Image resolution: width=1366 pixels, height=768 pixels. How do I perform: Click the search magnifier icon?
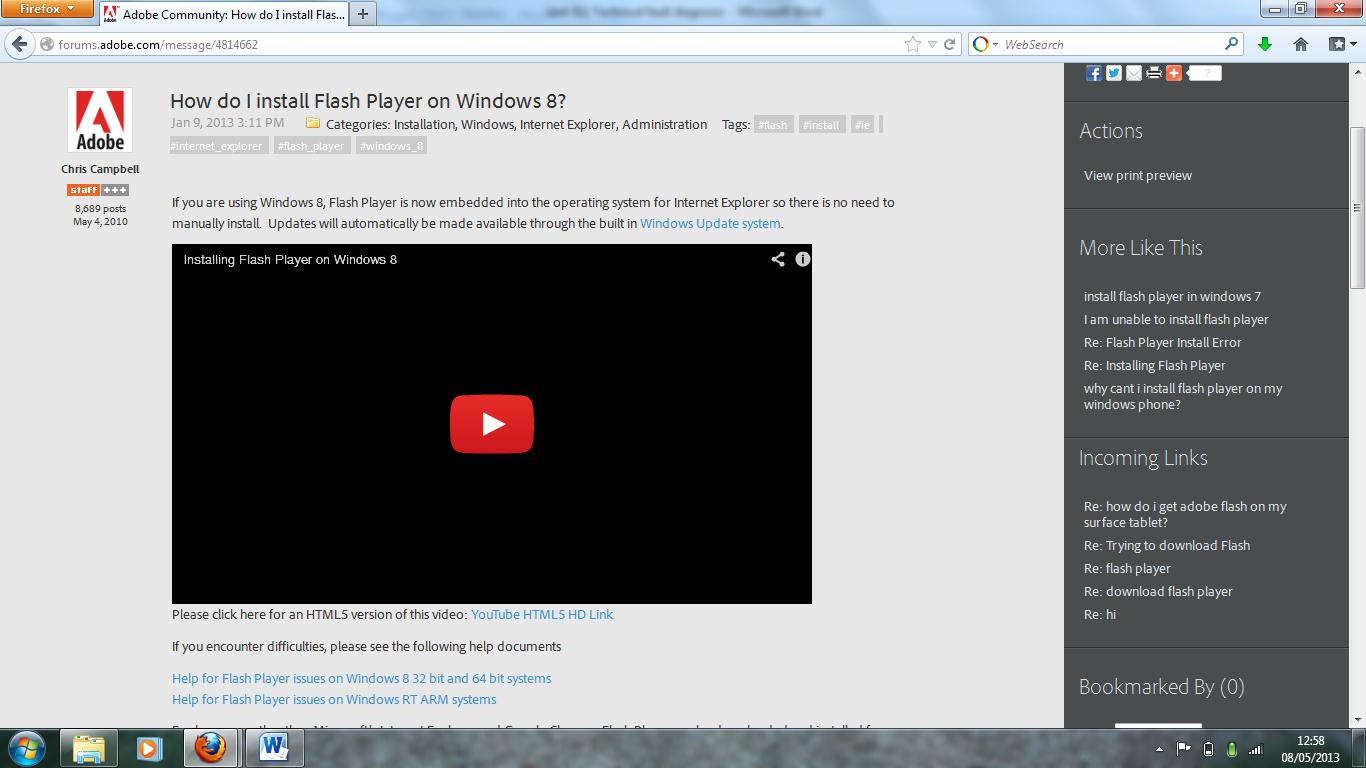[x=1232, y=44]
